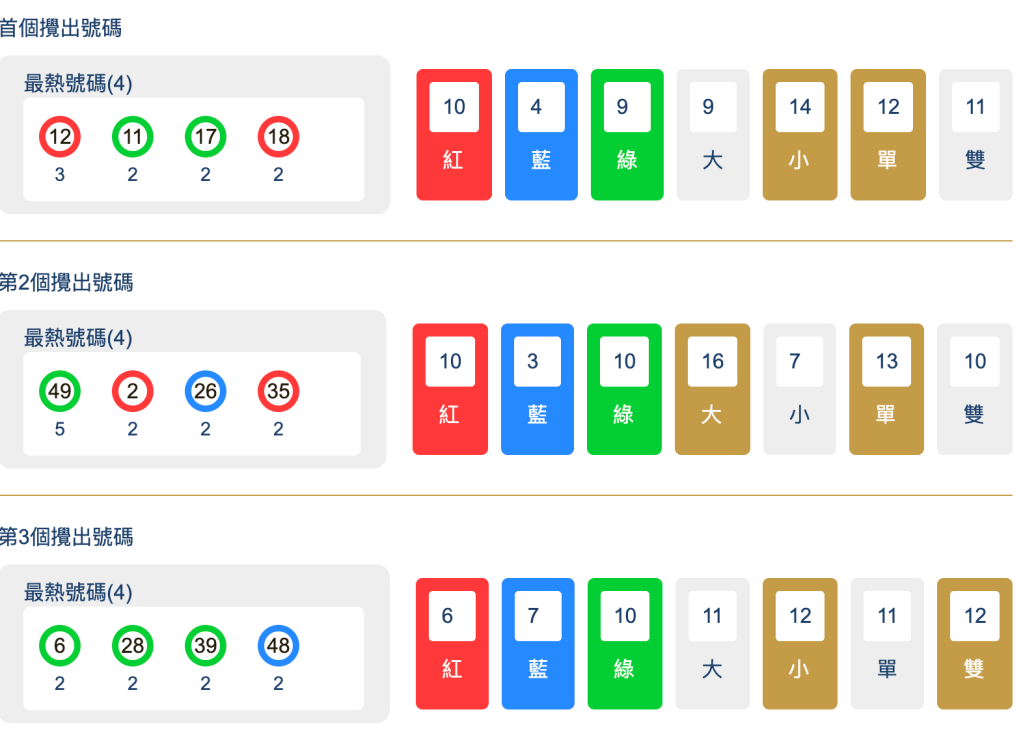Select first-draw odd (單) card showing 12
This screenshot has height=729, width=1023.
(888, 134)
